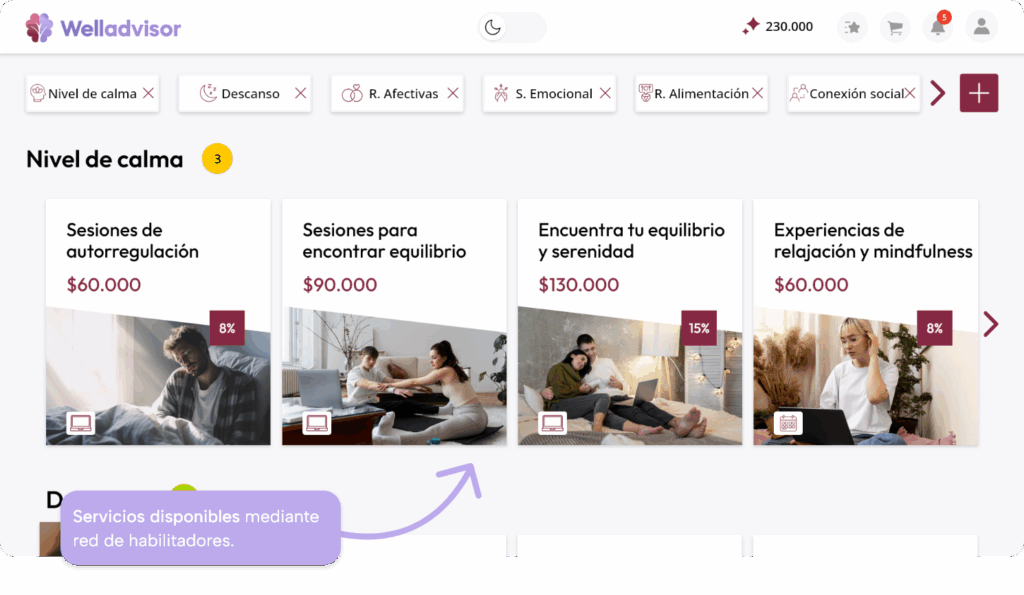The image size is (1024, 595).
Task: Click the Welladvisor logo
Action: click(103, 28)
